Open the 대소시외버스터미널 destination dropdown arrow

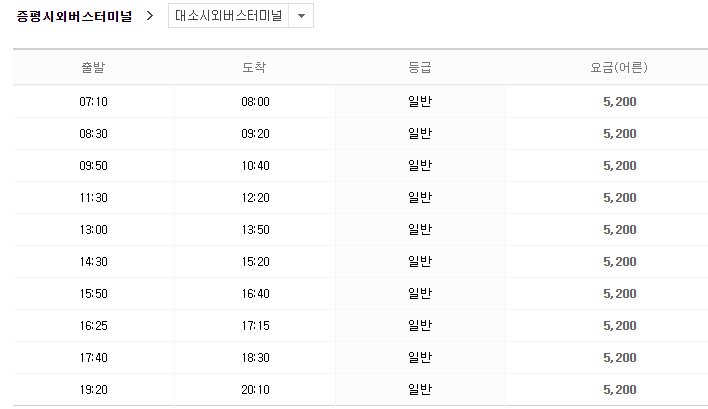pos(301,16)
